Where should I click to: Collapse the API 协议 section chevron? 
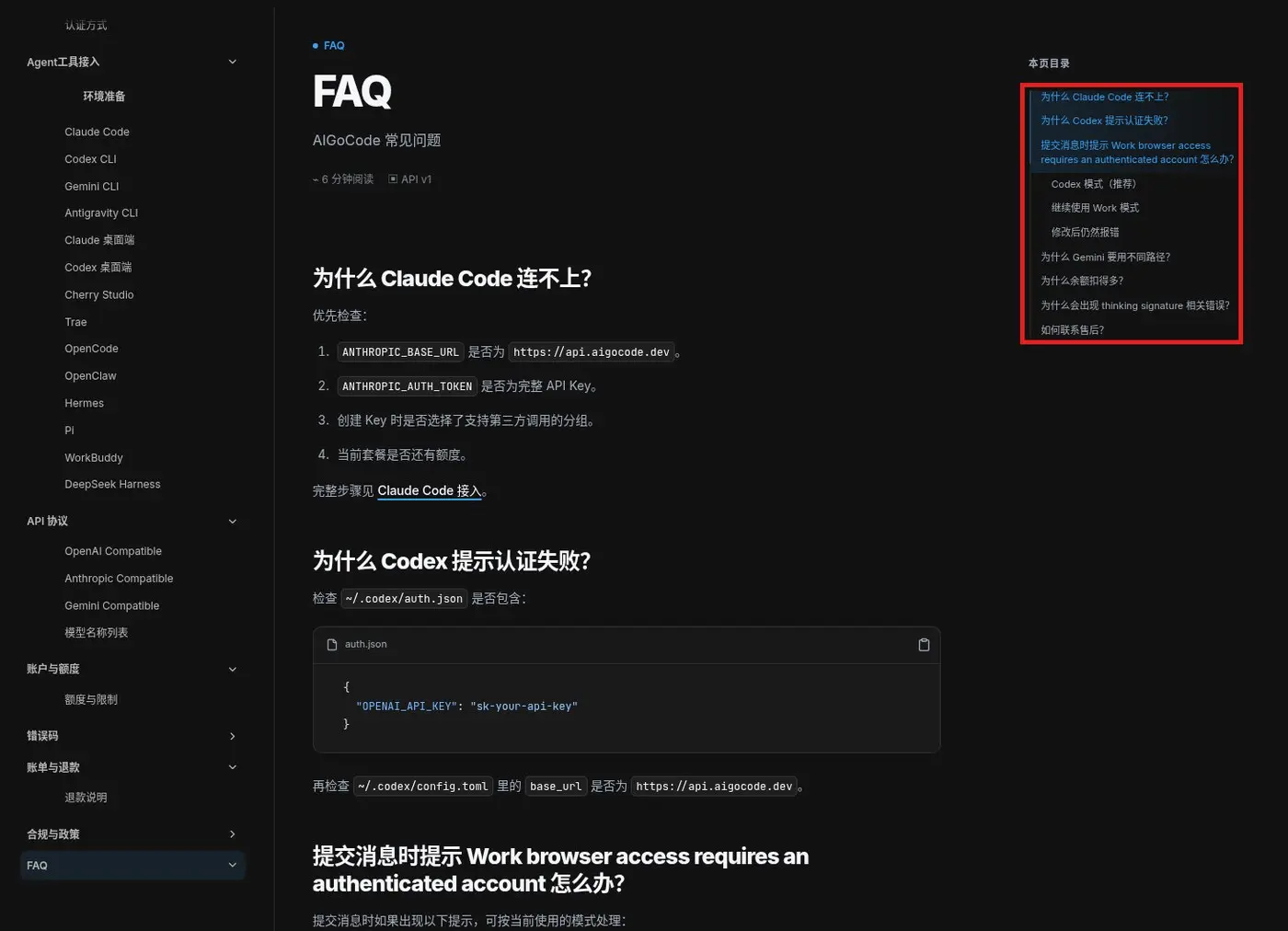tap(232, 522)
